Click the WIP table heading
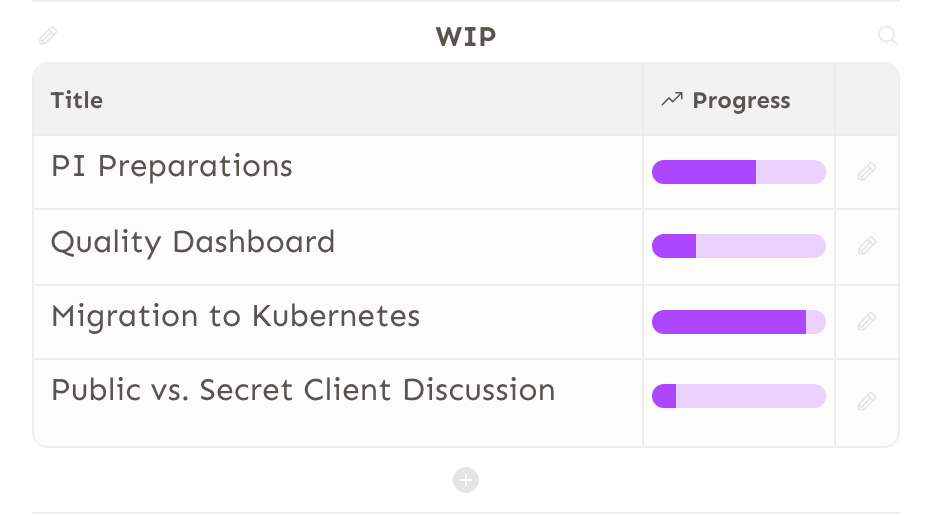The width and height of the screenshot is (932, 516). coord(466,37)
